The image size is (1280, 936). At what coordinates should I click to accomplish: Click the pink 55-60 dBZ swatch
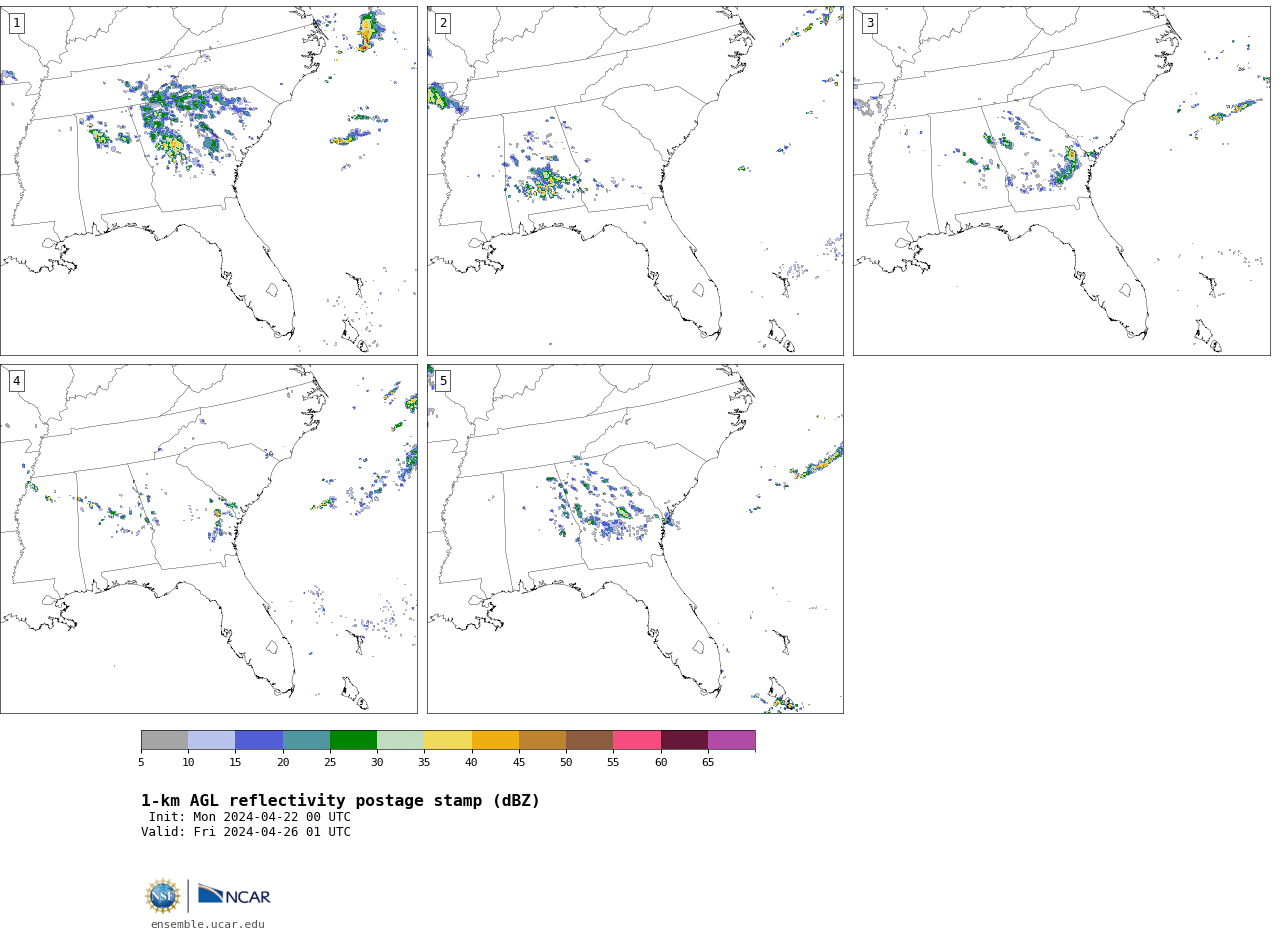click(x=637, y=740)
